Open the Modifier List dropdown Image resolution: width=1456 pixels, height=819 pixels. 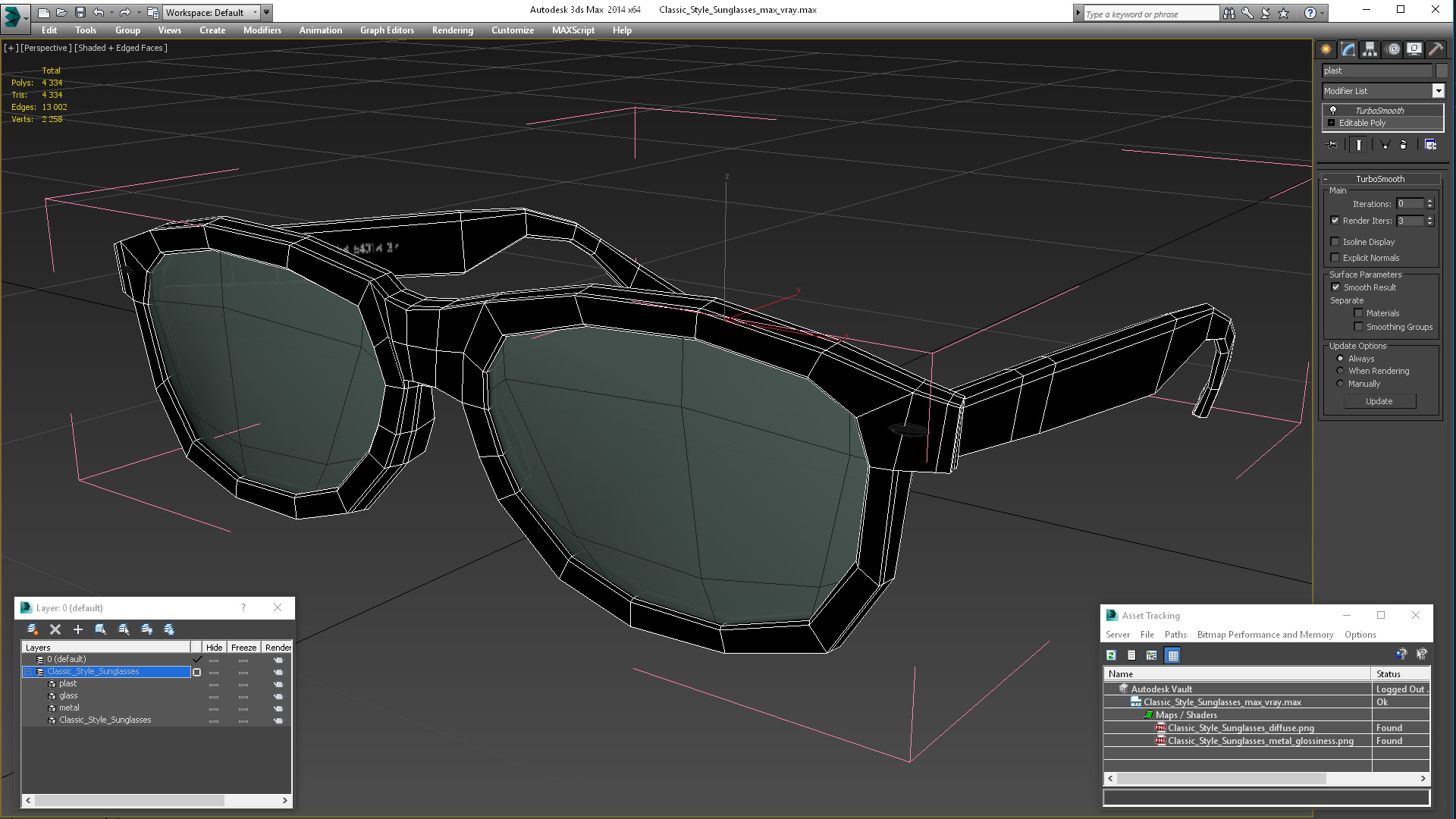[x=1438, y=91]
